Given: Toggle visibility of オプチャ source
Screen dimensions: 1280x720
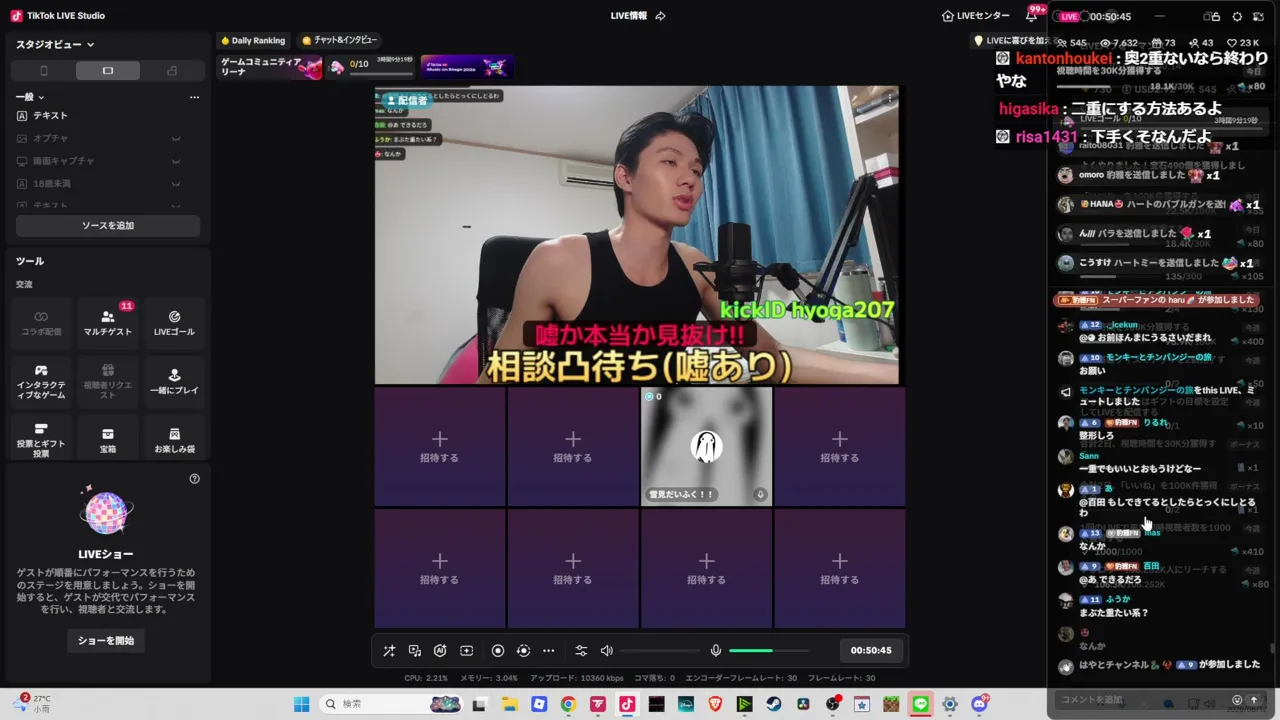Looking at the screenshot, I should [176, 138].
